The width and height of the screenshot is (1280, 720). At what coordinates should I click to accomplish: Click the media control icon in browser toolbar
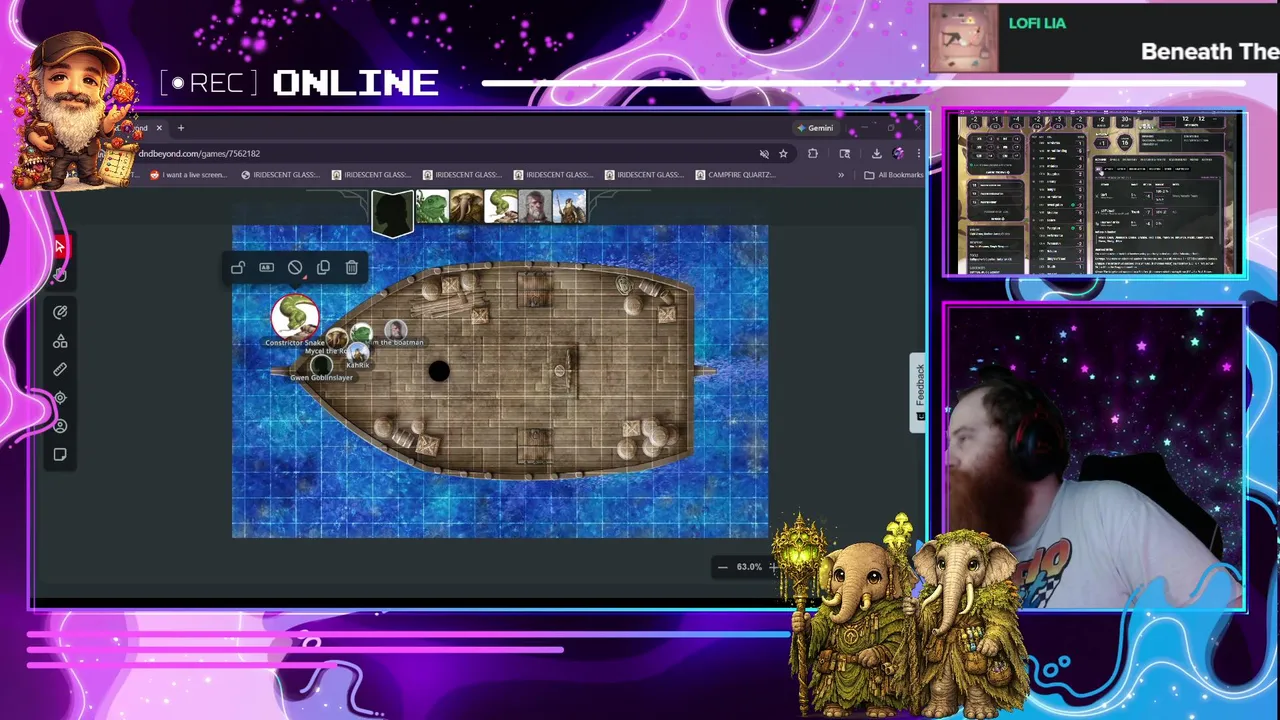tap(845, 154)
